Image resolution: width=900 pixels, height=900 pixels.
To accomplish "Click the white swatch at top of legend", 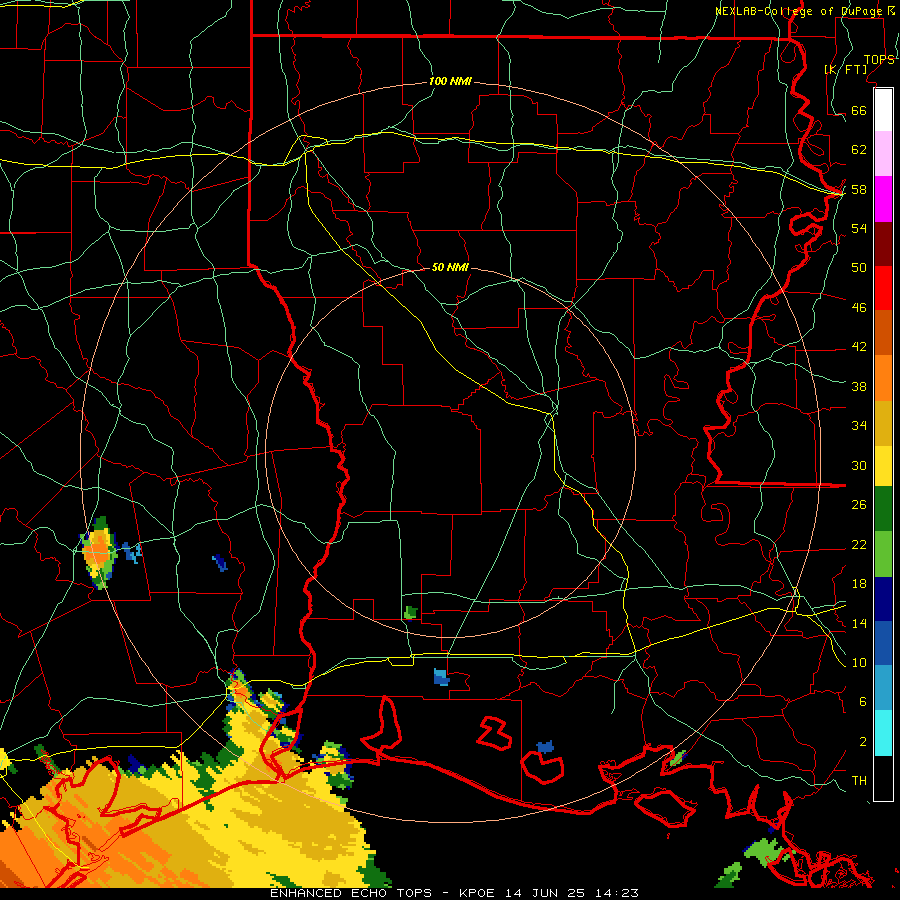I will pos(883,110).
